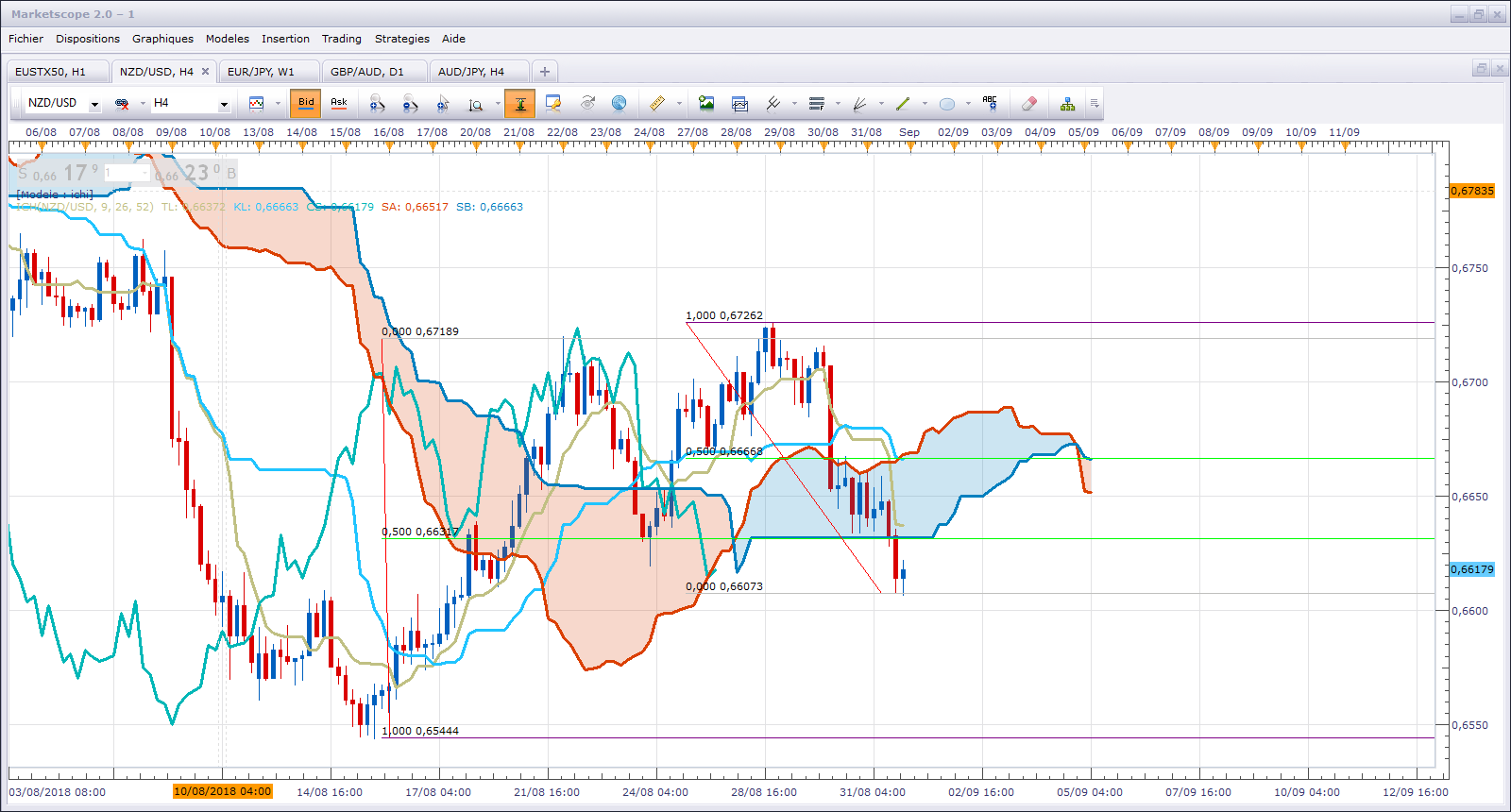This screenshot has height=812, width=1511.
Task: Switch to the GBP/AUD, D1 tab
Action: click(x=375, y=72)
